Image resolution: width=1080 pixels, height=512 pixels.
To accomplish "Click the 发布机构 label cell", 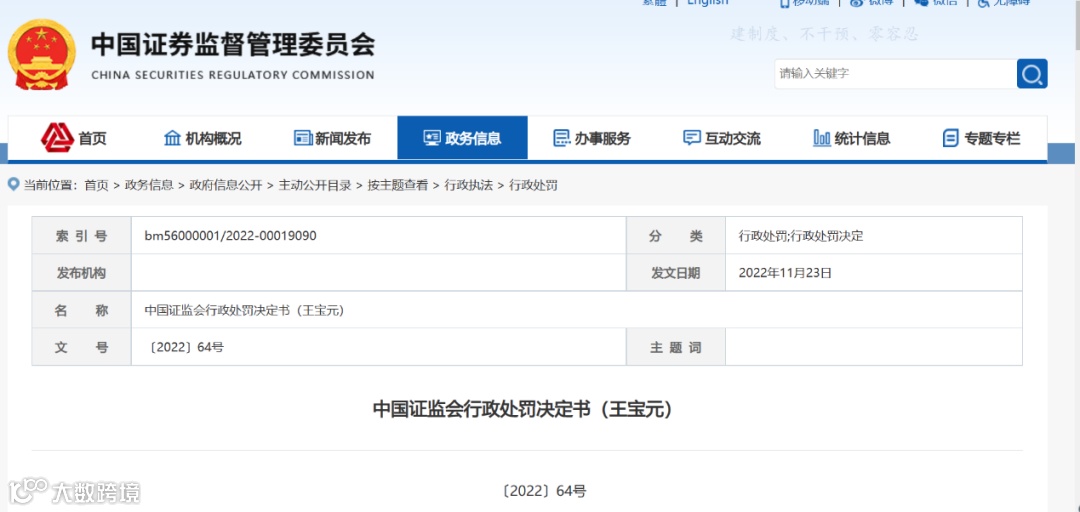I will (81, 273).
